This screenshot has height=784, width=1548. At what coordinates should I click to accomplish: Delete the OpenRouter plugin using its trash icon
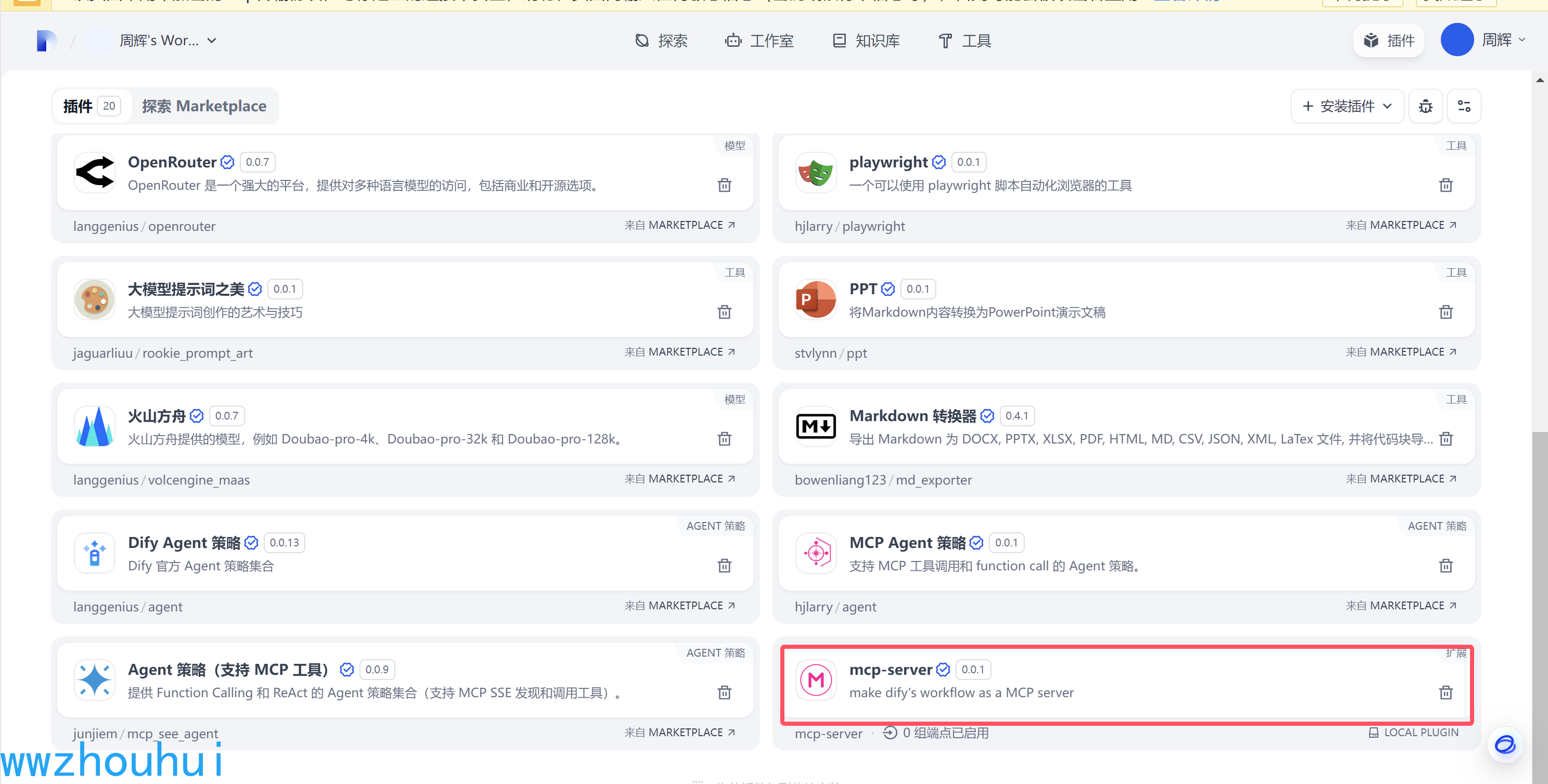(x=724, y=185)
